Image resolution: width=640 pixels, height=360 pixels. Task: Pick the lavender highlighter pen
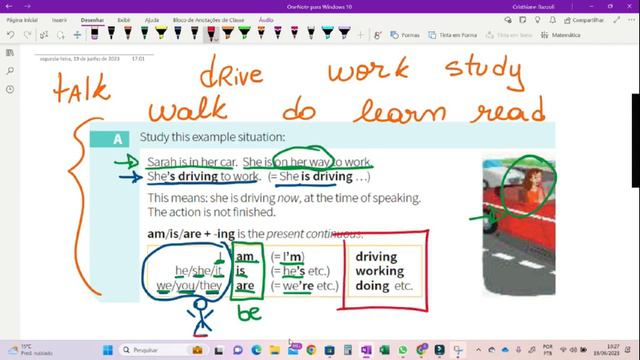(344, 33)
